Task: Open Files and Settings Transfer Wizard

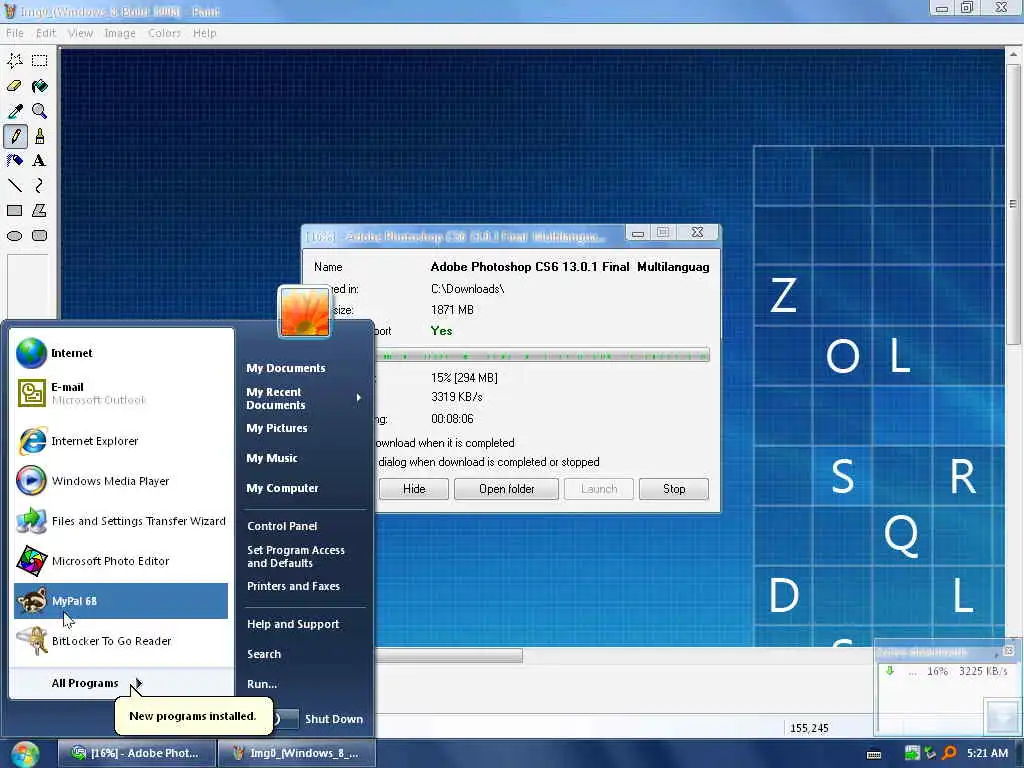Action: 121,521
